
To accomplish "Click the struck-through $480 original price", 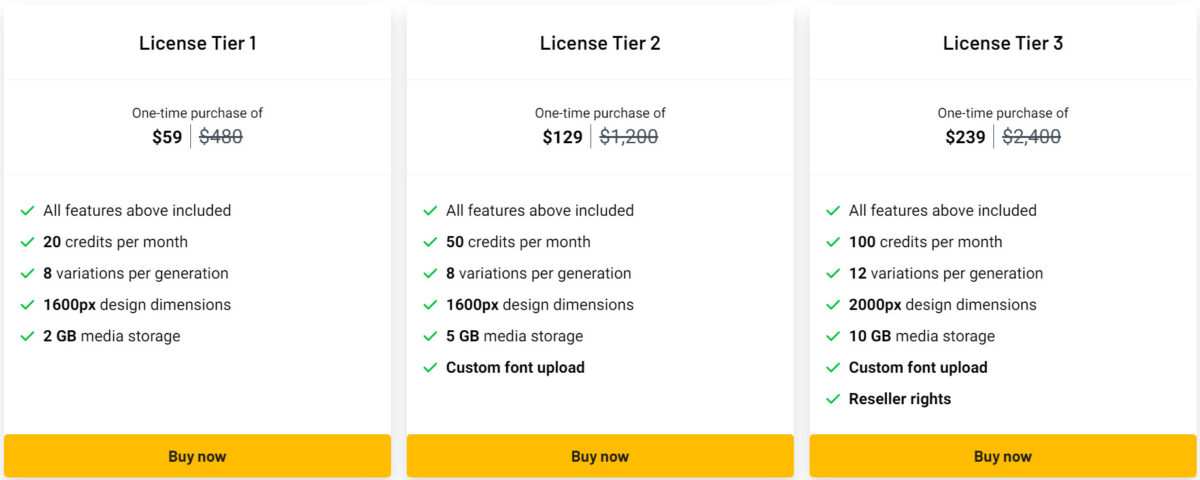I will pyautogui.click(x=221, y=137).
